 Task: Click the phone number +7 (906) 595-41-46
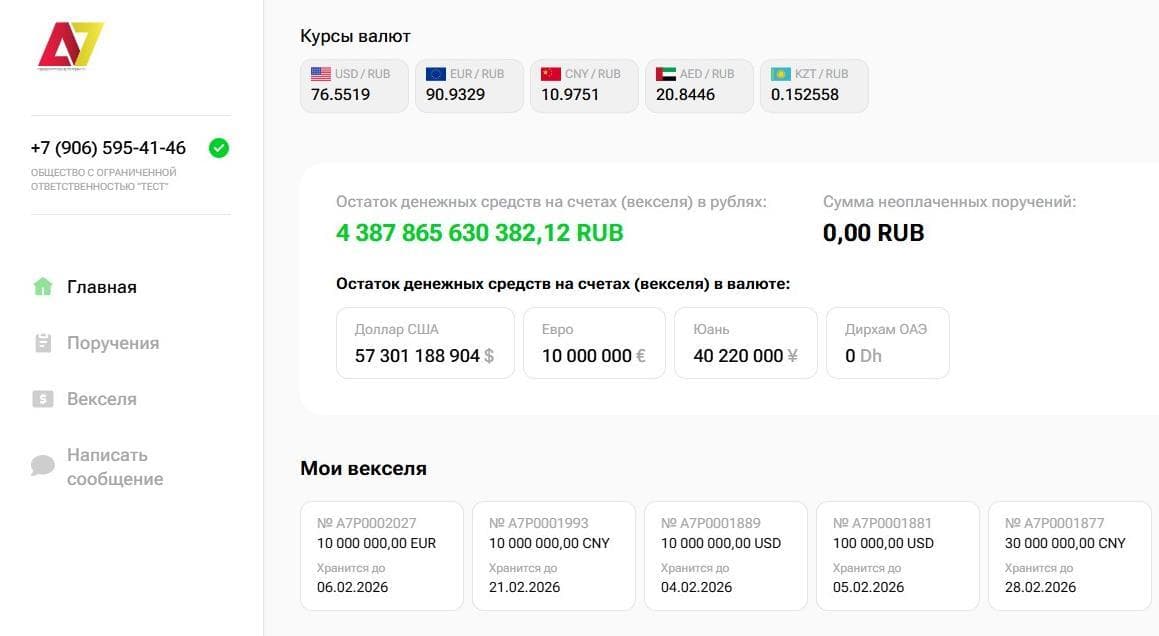click(x=107, y=147)
